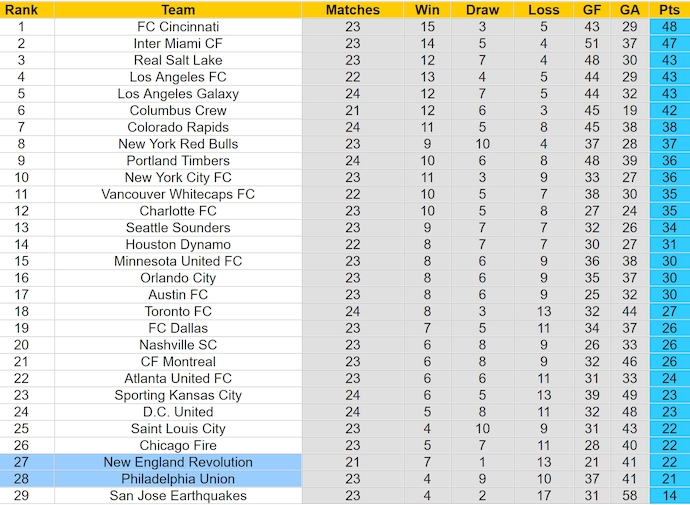Click the Team column header
This screenshot has width=690, height=505.
[178, 10]
